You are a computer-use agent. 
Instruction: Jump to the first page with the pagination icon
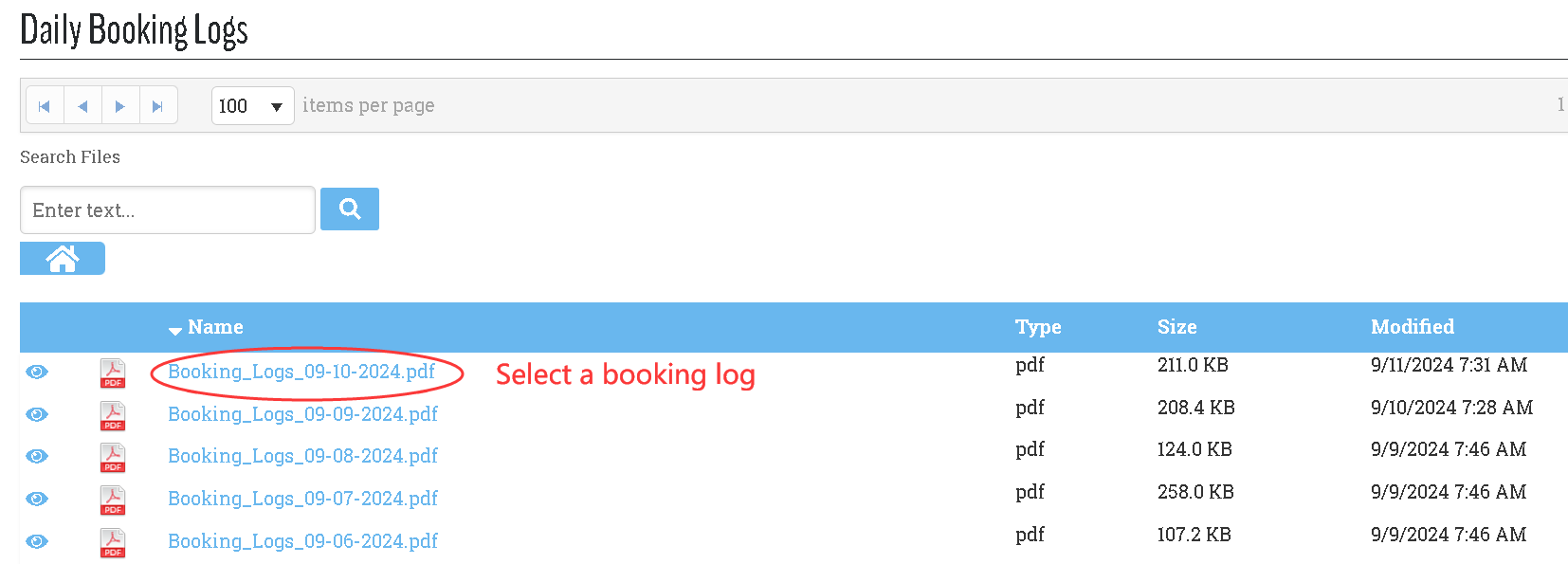[x=45, y=104]
